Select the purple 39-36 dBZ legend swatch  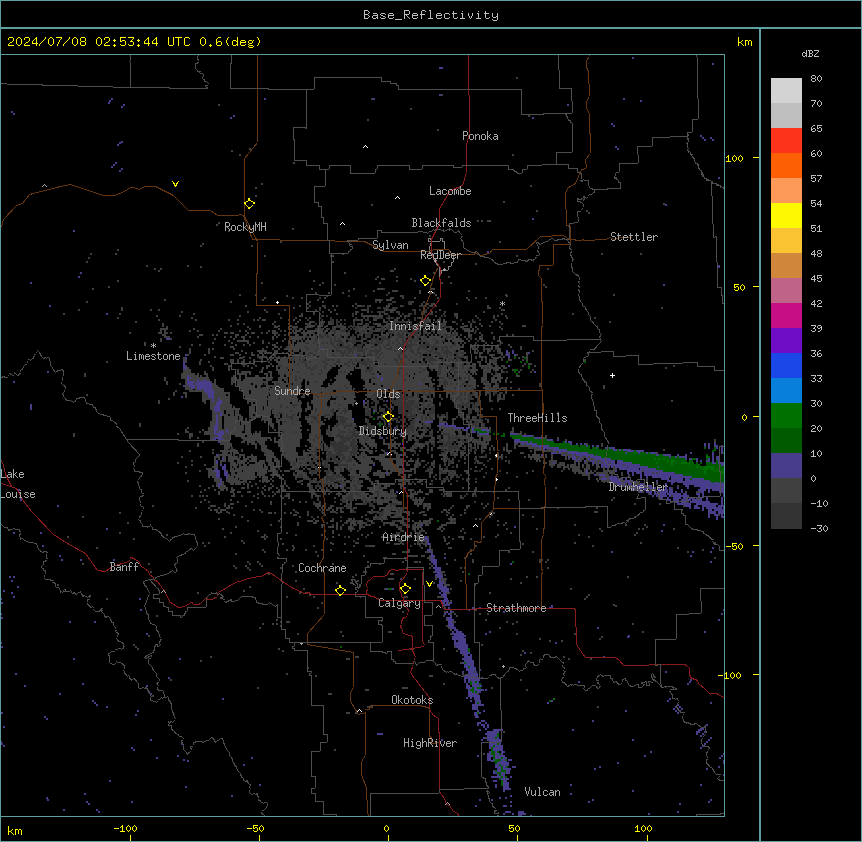786,341
